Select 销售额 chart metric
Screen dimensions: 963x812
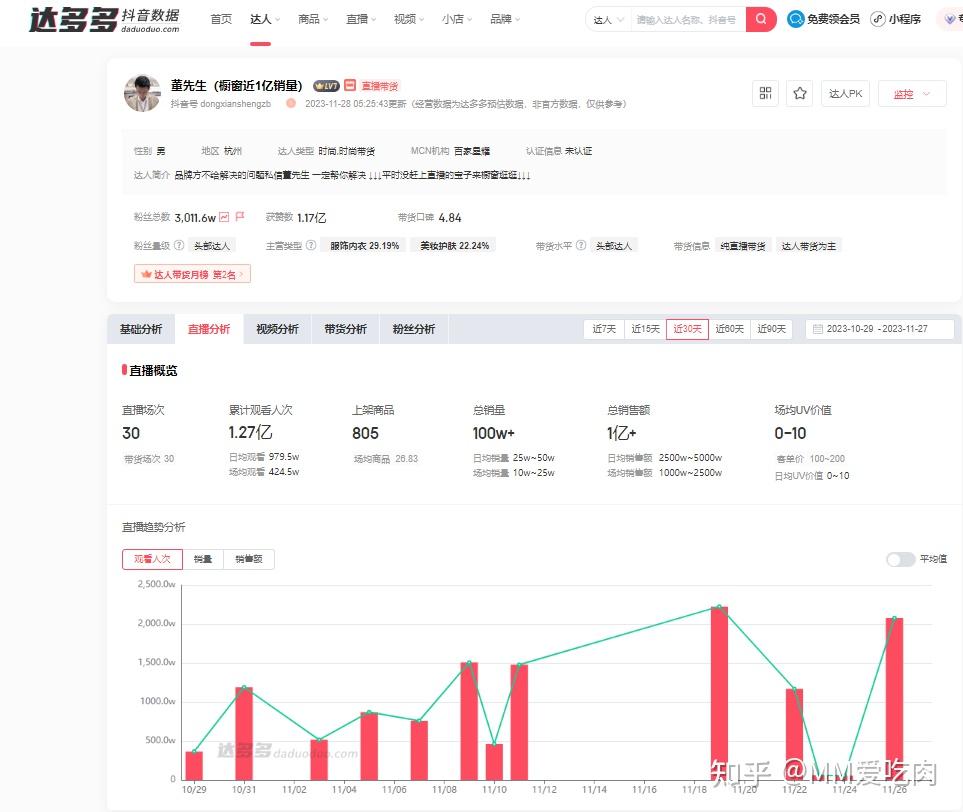pyautogui.click(x=249, y=559)
